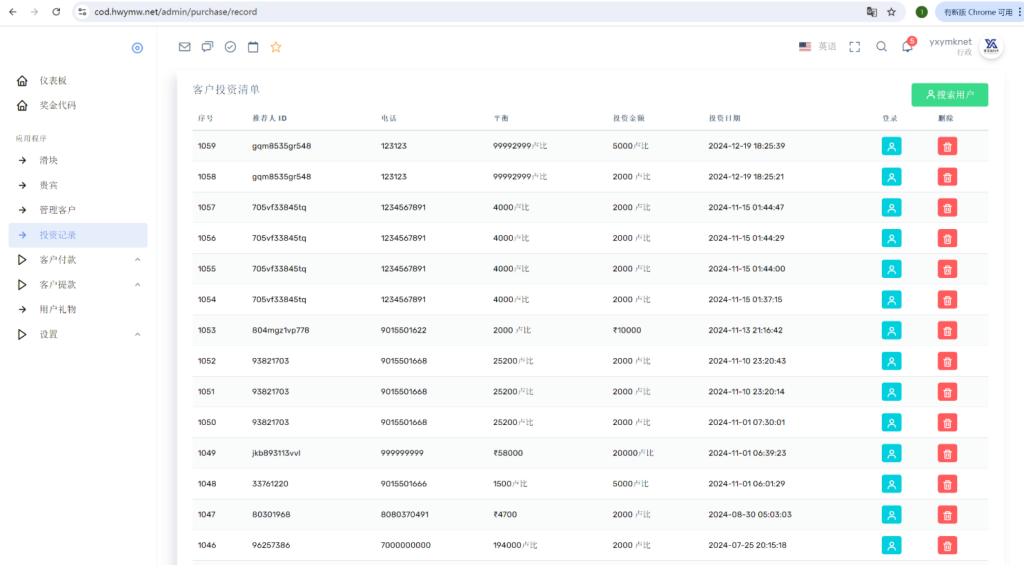
Task: Click phone 8080370491 in row 1047
Action: [x=404, y=514]
